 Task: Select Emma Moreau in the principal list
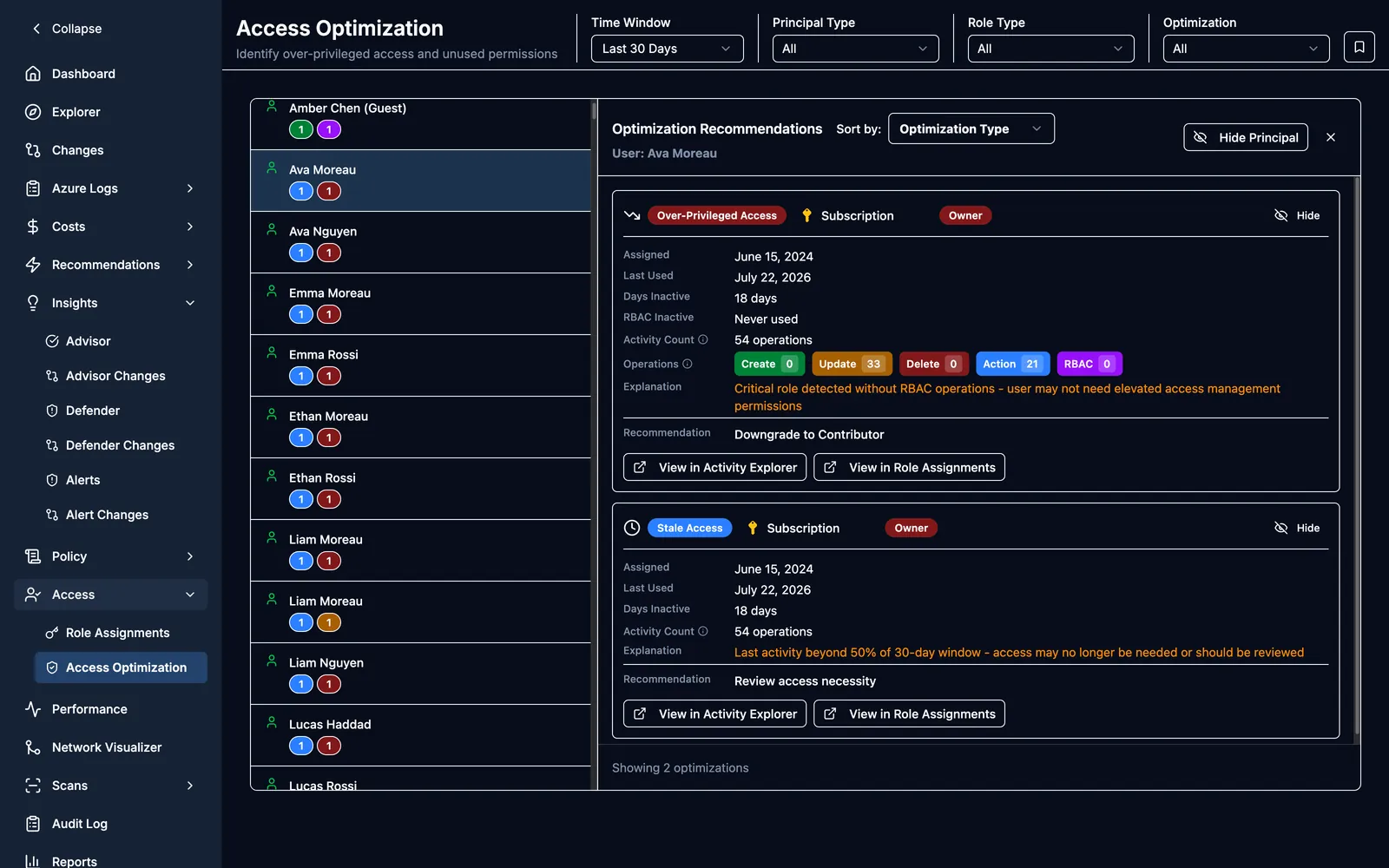pos(421,304)
